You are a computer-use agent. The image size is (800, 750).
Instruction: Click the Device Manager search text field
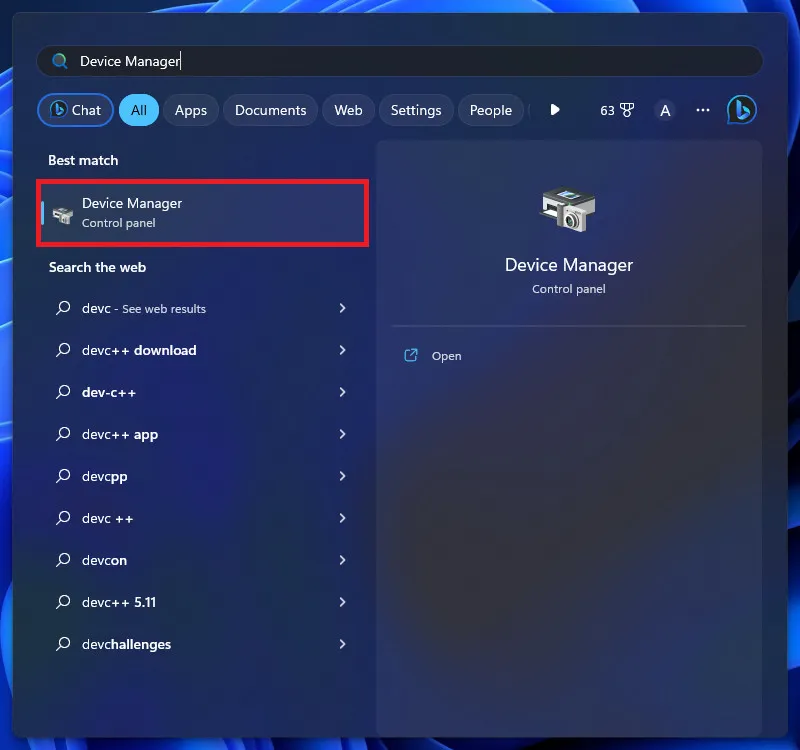pyautogui.click(x=399, y=61)
